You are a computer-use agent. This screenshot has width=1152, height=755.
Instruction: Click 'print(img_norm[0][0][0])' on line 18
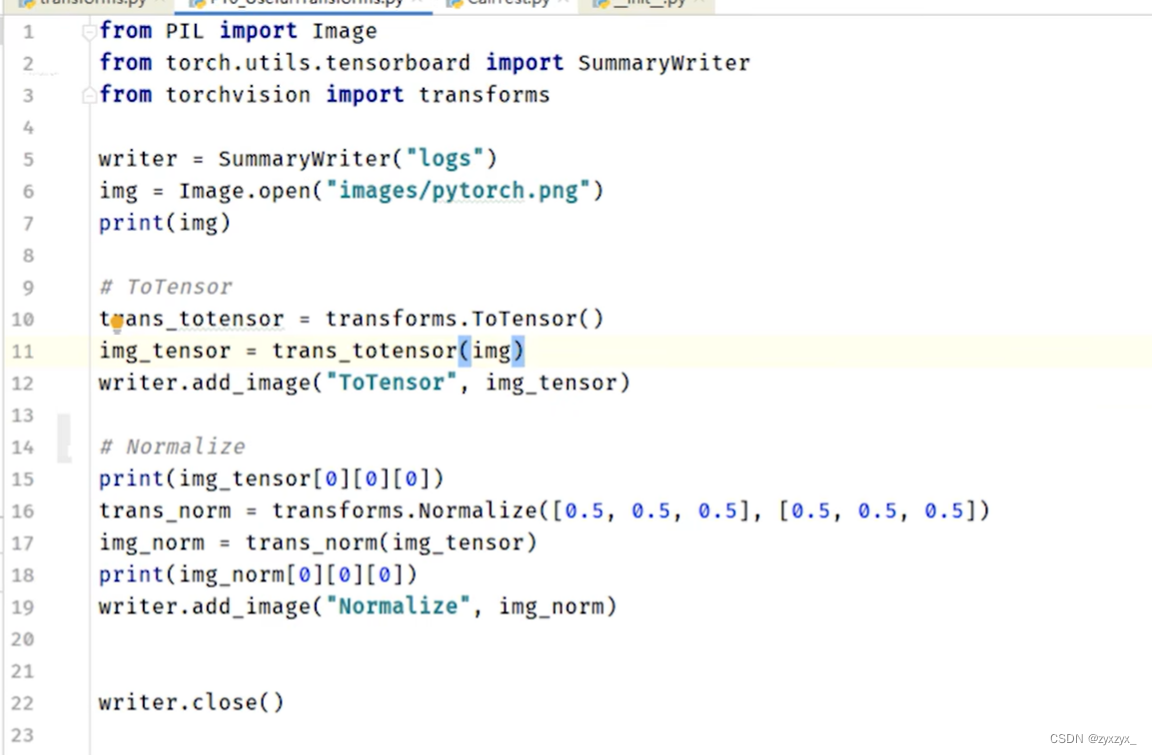(258, 574)
